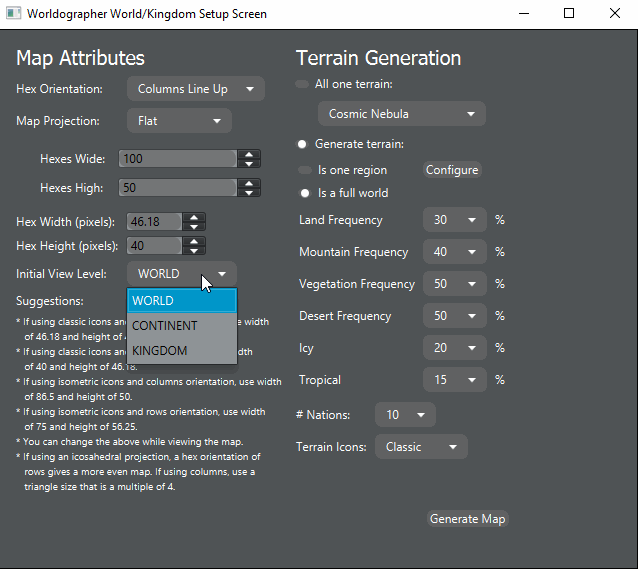Screen dimensions: 638x569
Task: Click the Hexes Wide input field
Action: click(177, 159)
